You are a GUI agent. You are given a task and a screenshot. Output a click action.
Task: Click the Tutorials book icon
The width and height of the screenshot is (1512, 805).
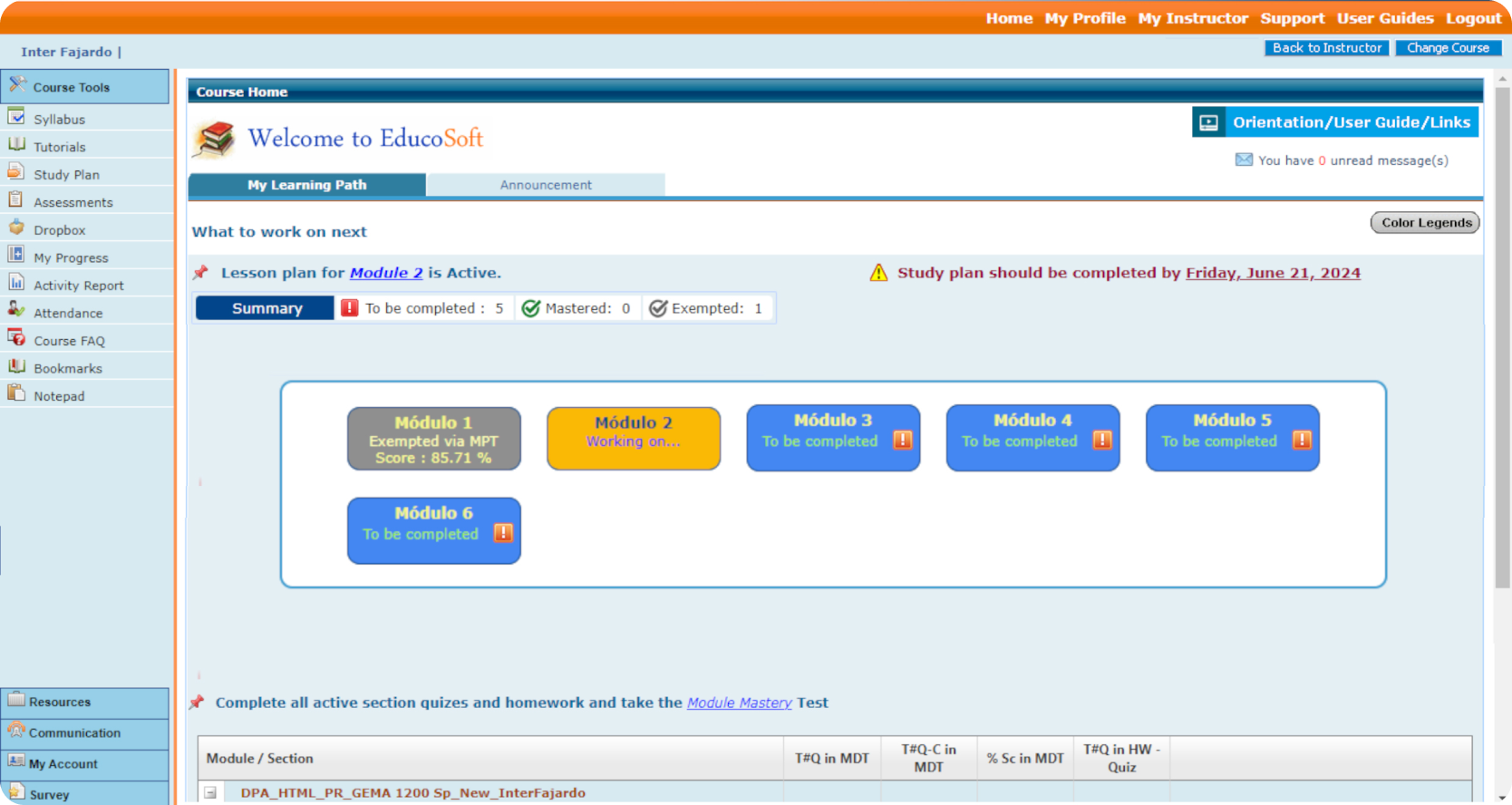click(16, 144)
